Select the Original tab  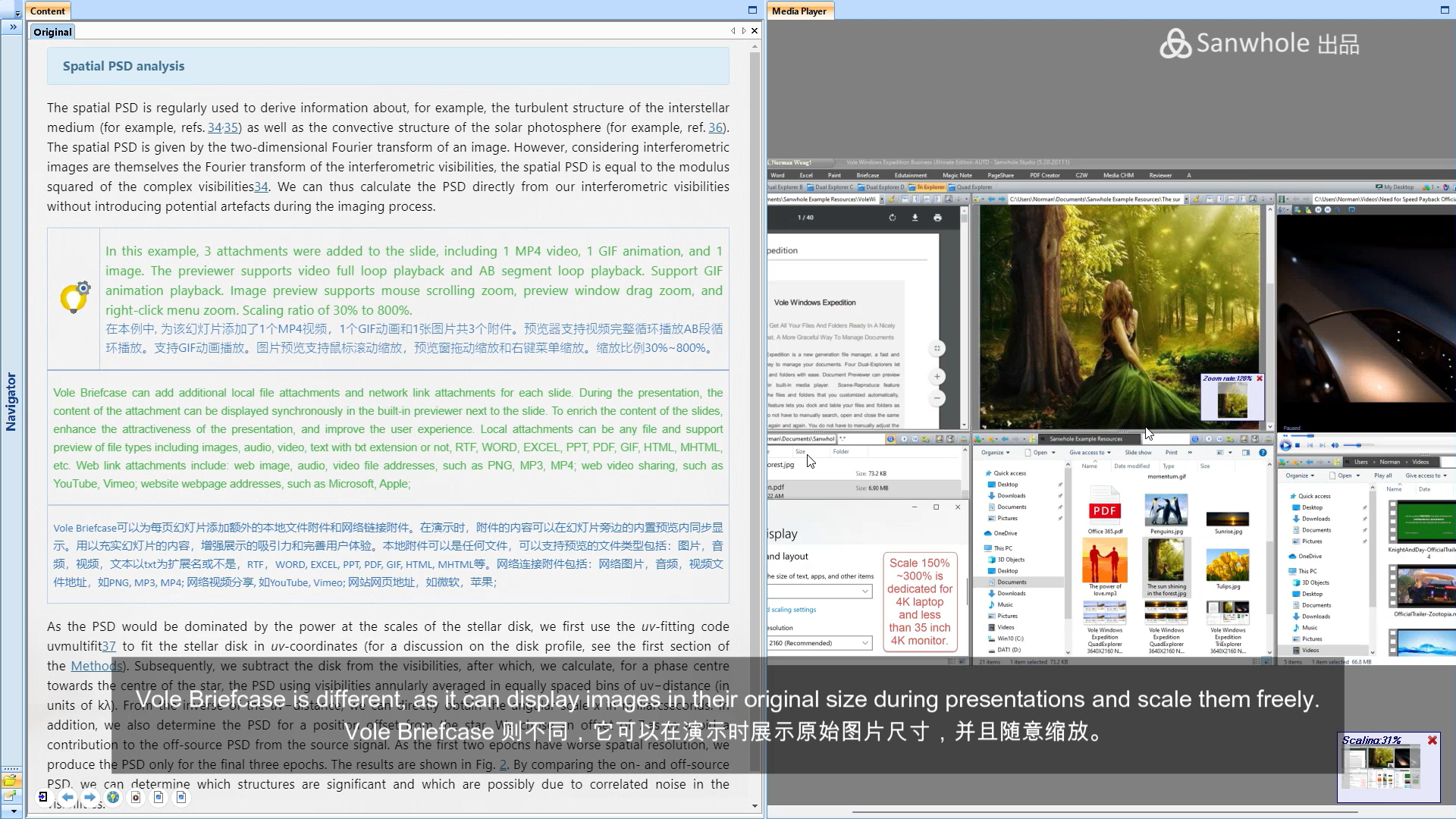pyautogui.click(x=52, y=32)
